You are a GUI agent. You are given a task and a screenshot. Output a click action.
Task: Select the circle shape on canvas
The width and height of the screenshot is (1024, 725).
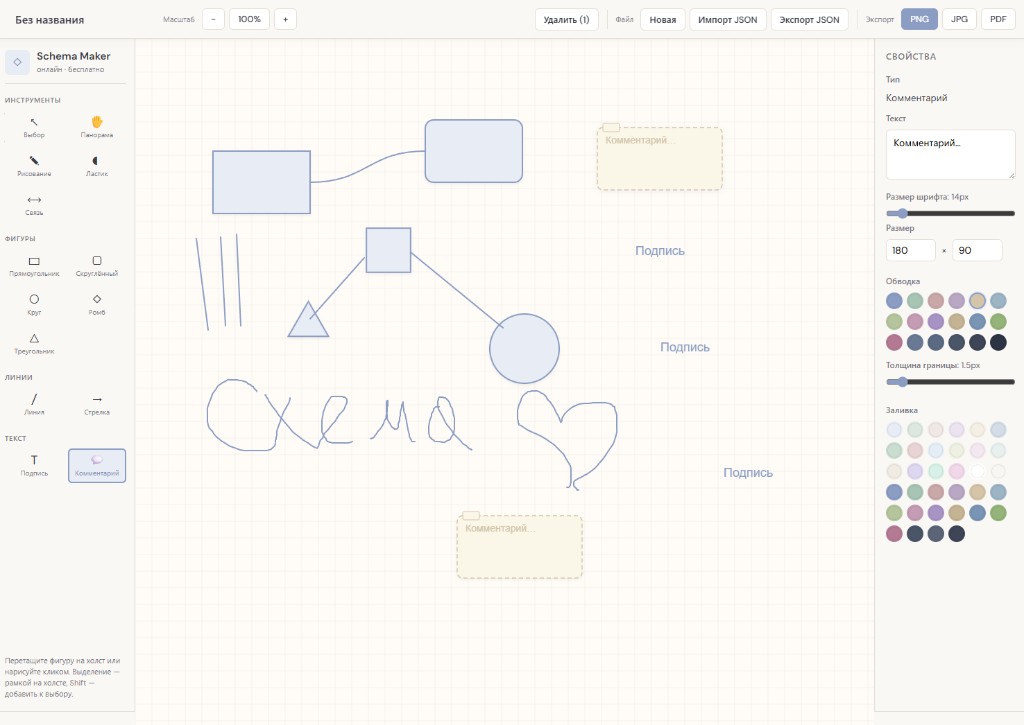524,349
